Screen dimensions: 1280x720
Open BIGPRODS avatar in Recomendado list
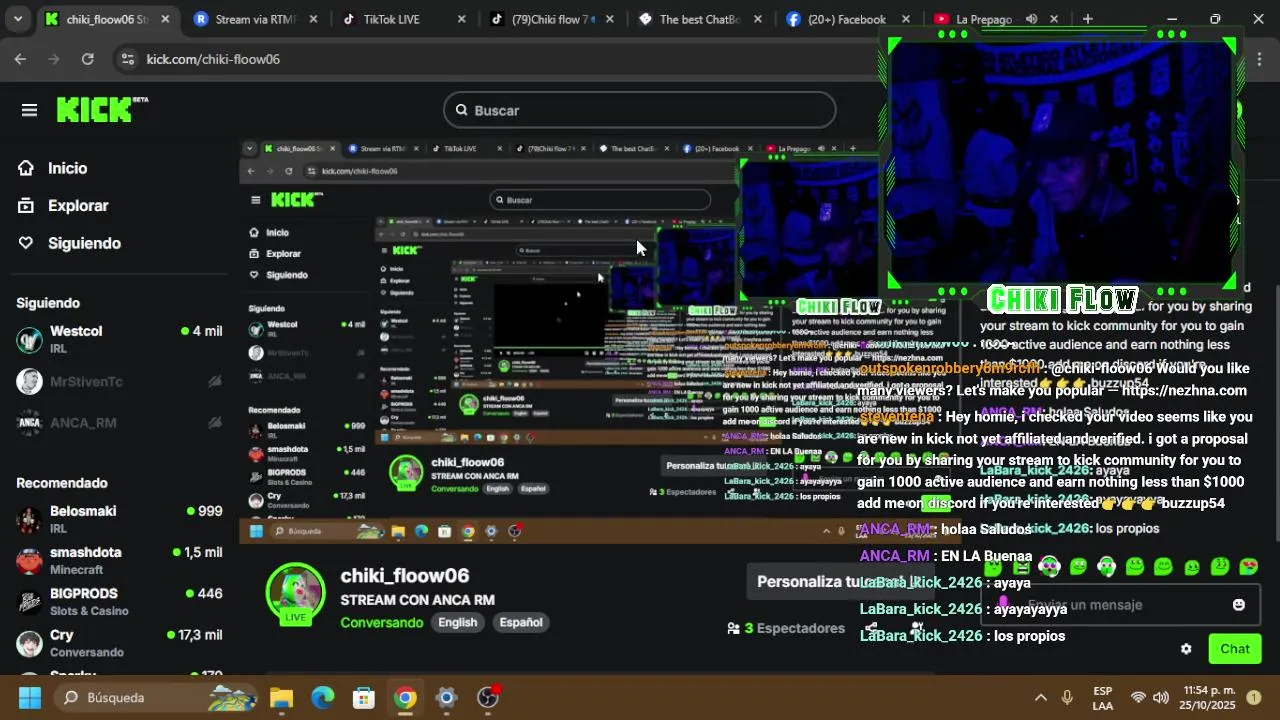[30, 602]
